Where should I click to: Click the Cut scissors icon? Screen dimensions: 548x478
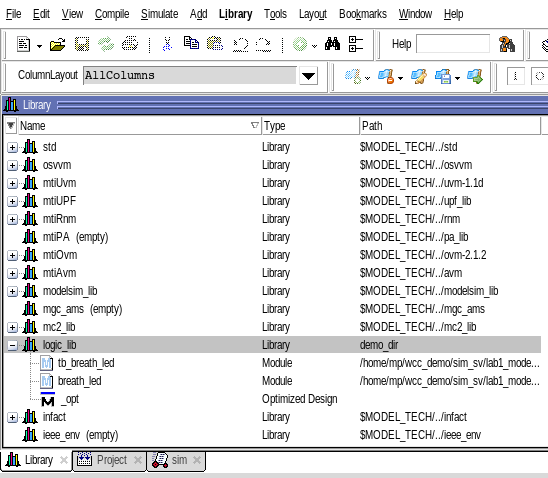click(167, 45)
